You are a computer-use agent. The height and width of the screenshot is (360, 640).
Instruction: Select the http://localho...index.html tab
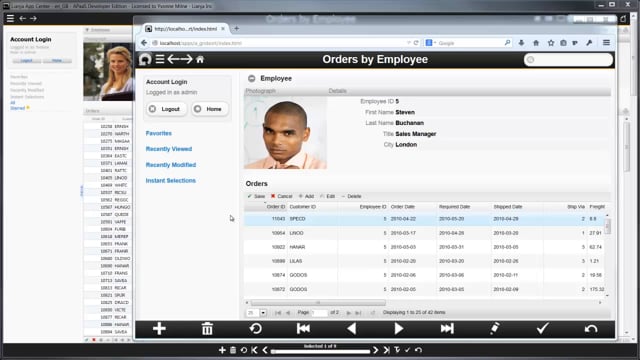pos(186,29)
